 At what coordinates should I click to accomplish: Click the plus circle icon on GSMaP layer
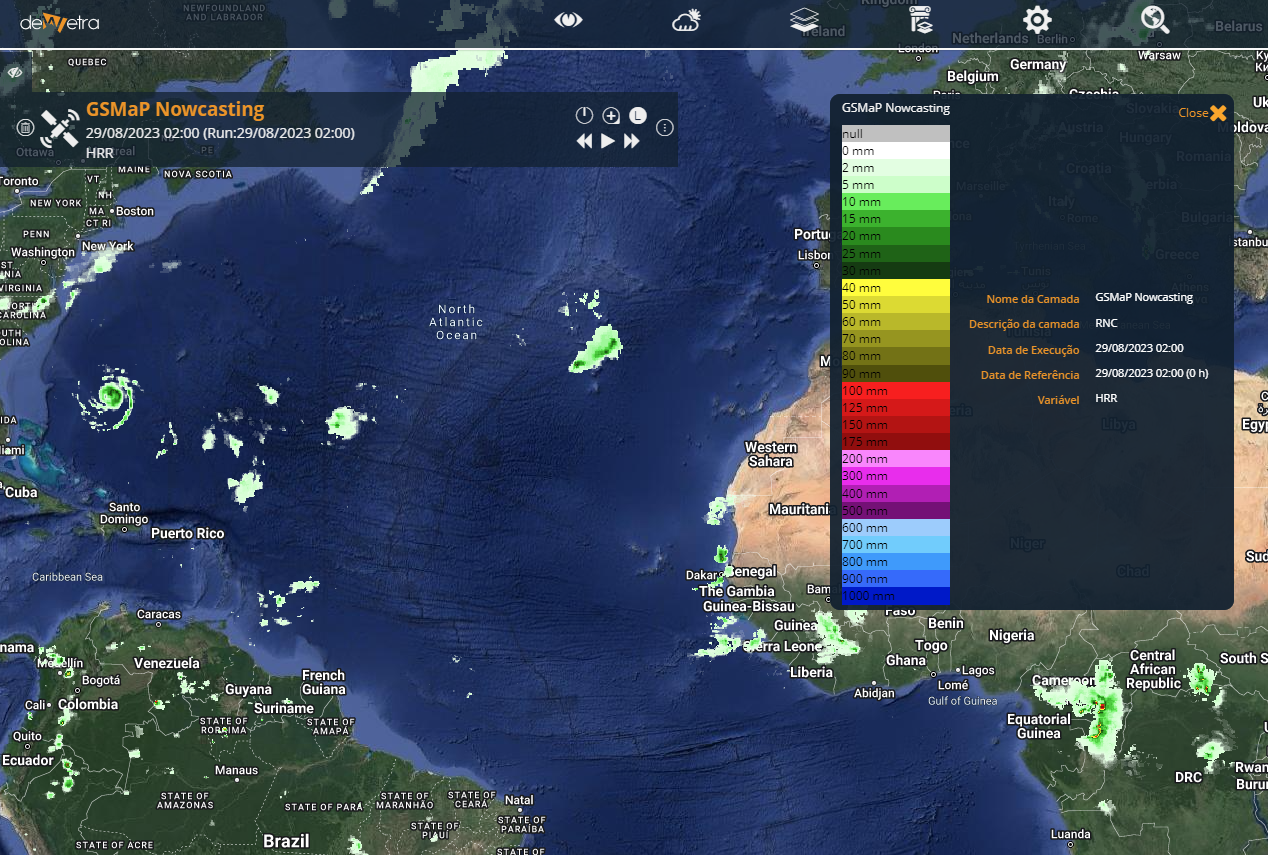point(611,116)
